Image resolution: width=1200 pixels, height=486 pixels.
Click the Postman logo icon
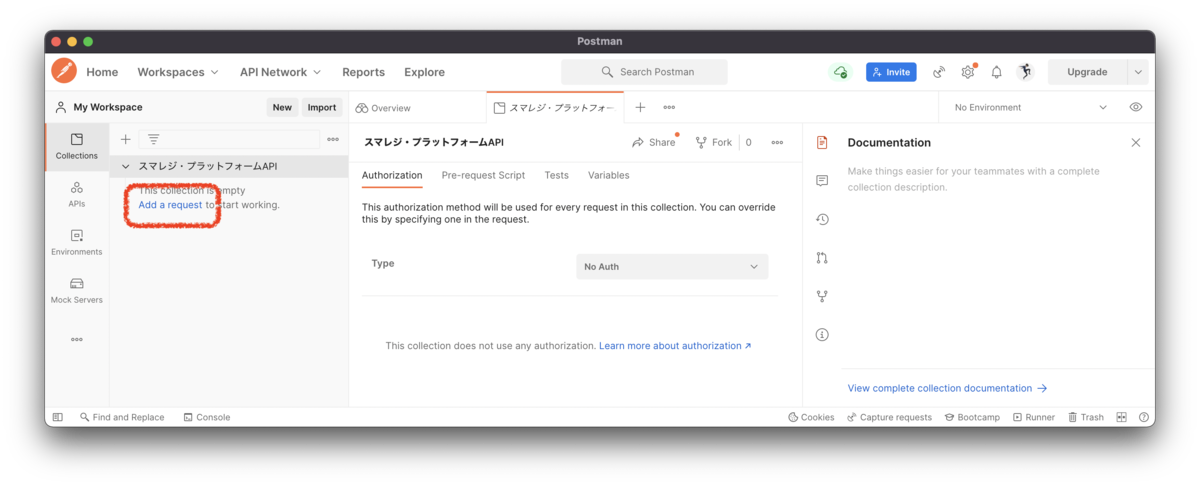[x=64, y=71]
